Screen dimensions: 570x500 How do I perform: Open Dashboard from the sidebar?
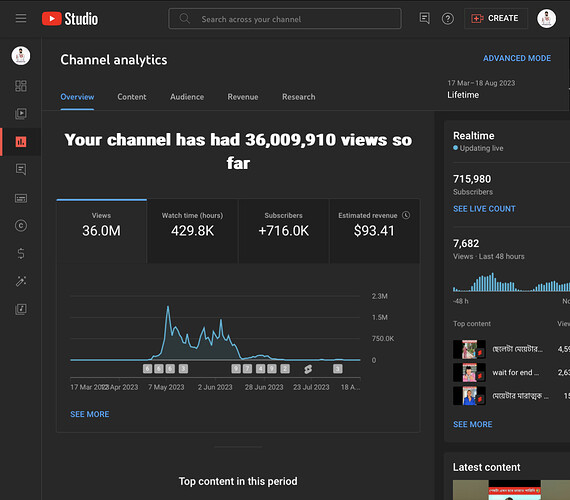point(21,86)
